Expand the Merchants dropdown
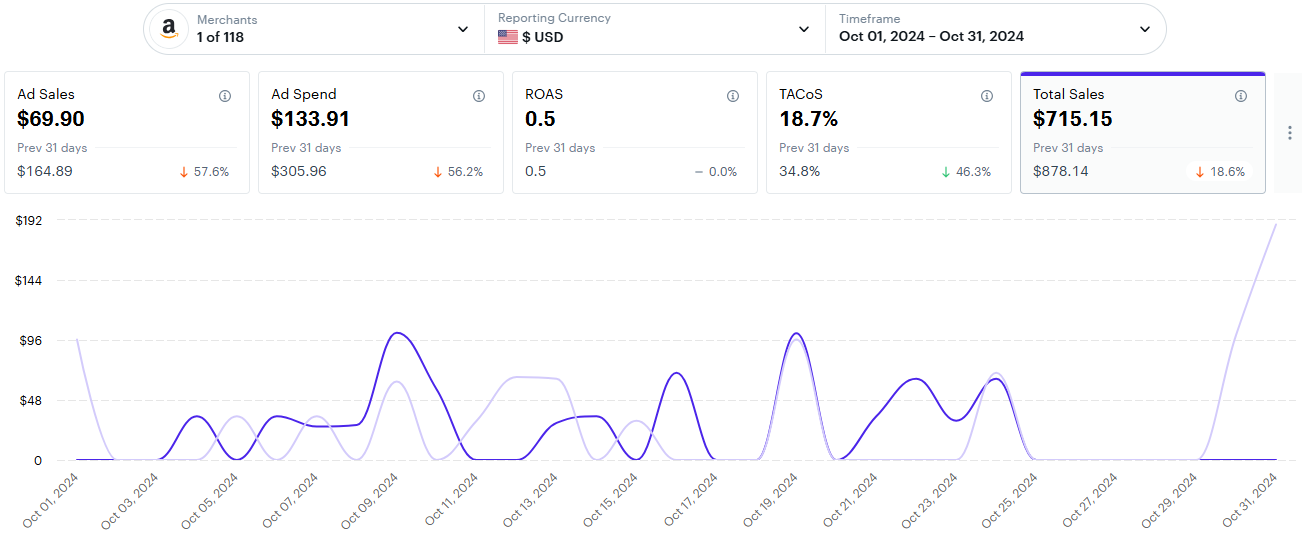Image resolution: width=1302 pixels, height=539 pixels. 463,29
